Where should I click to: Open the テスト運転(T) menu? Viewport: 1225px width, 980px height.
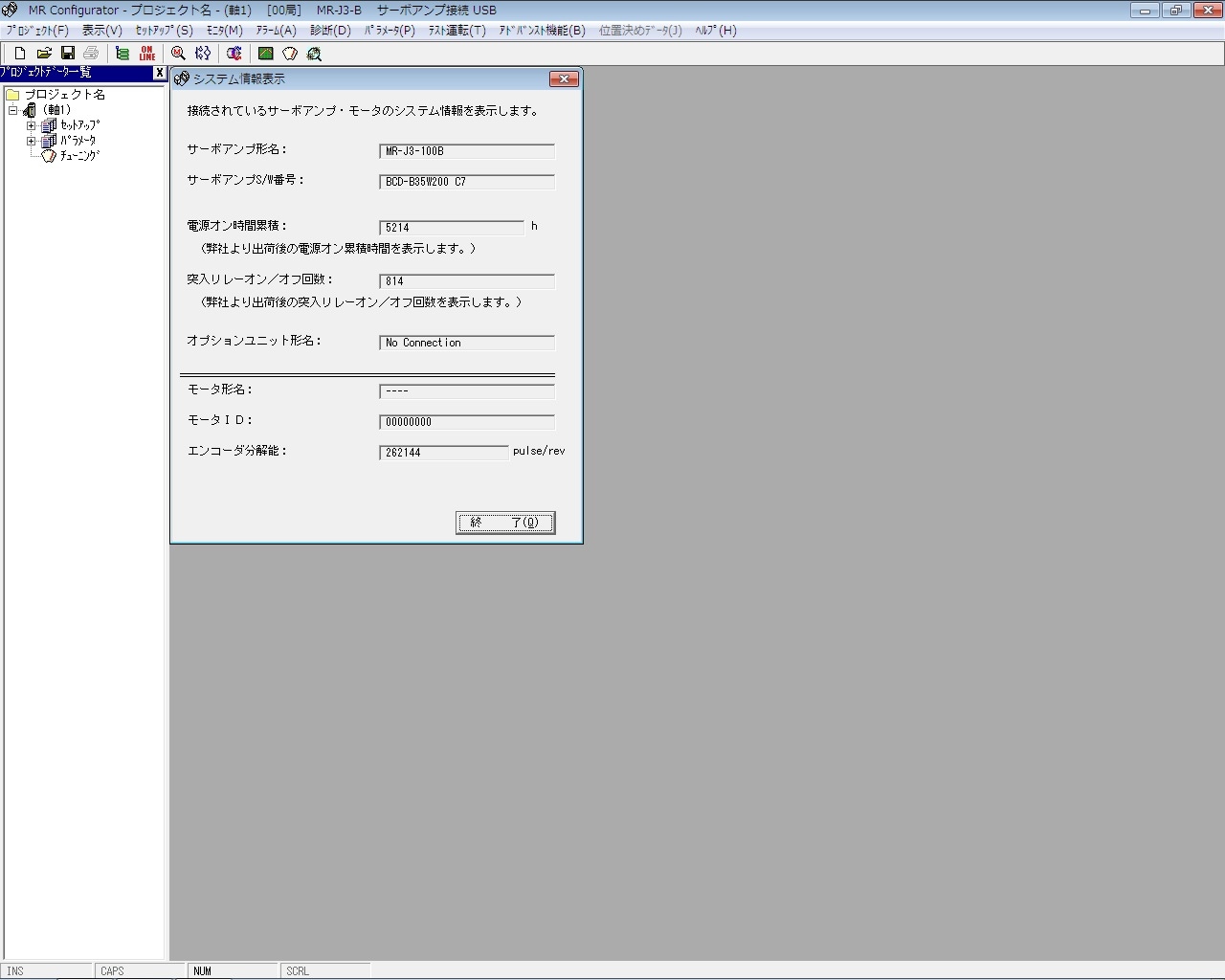point(457,31)
